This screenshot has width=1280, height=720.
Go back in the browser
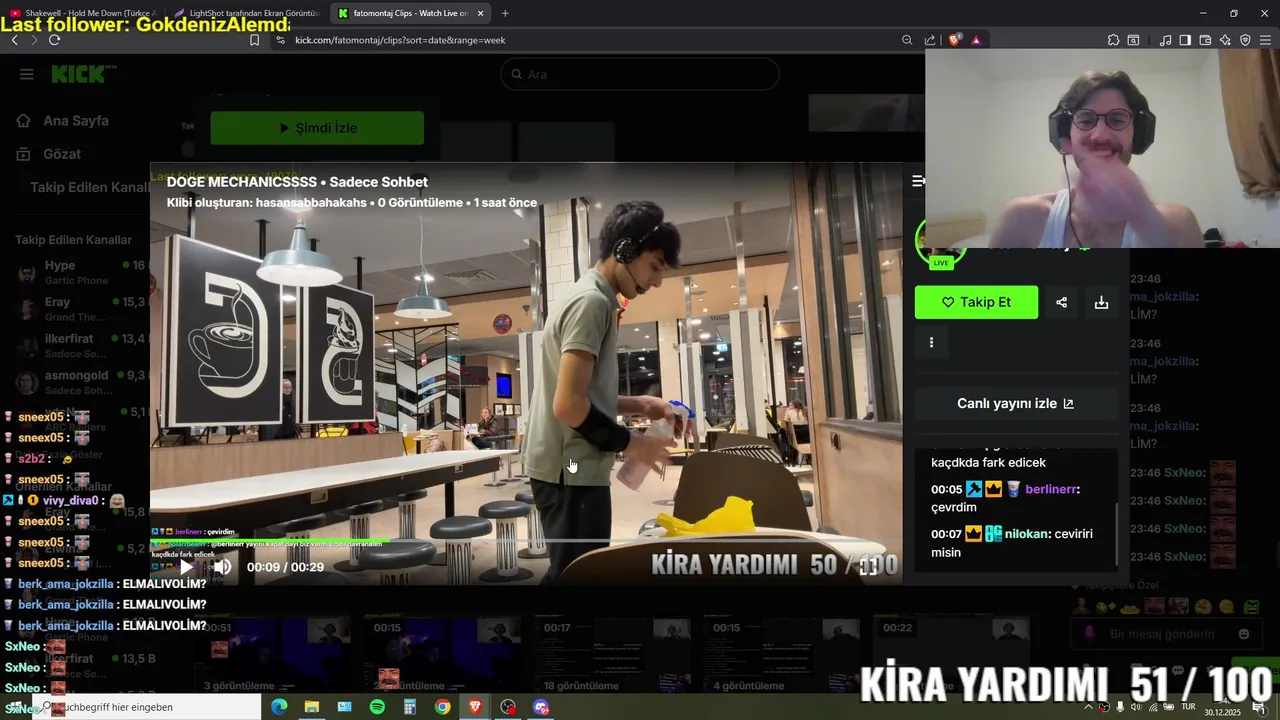pyautogui.click(x=14, y=40)
